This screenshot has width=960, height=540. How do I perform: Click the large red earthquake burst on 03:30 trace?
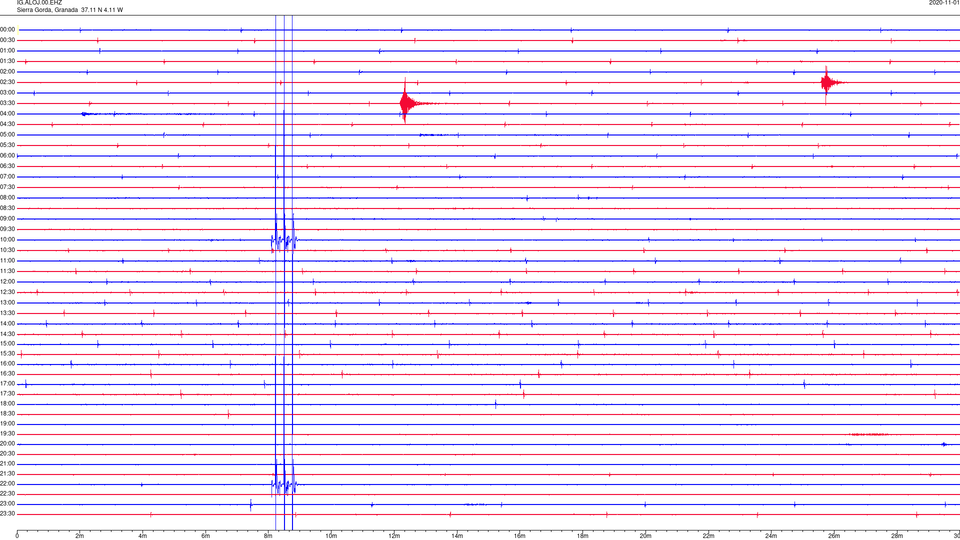pyautogui.click(x=407, y=102)
